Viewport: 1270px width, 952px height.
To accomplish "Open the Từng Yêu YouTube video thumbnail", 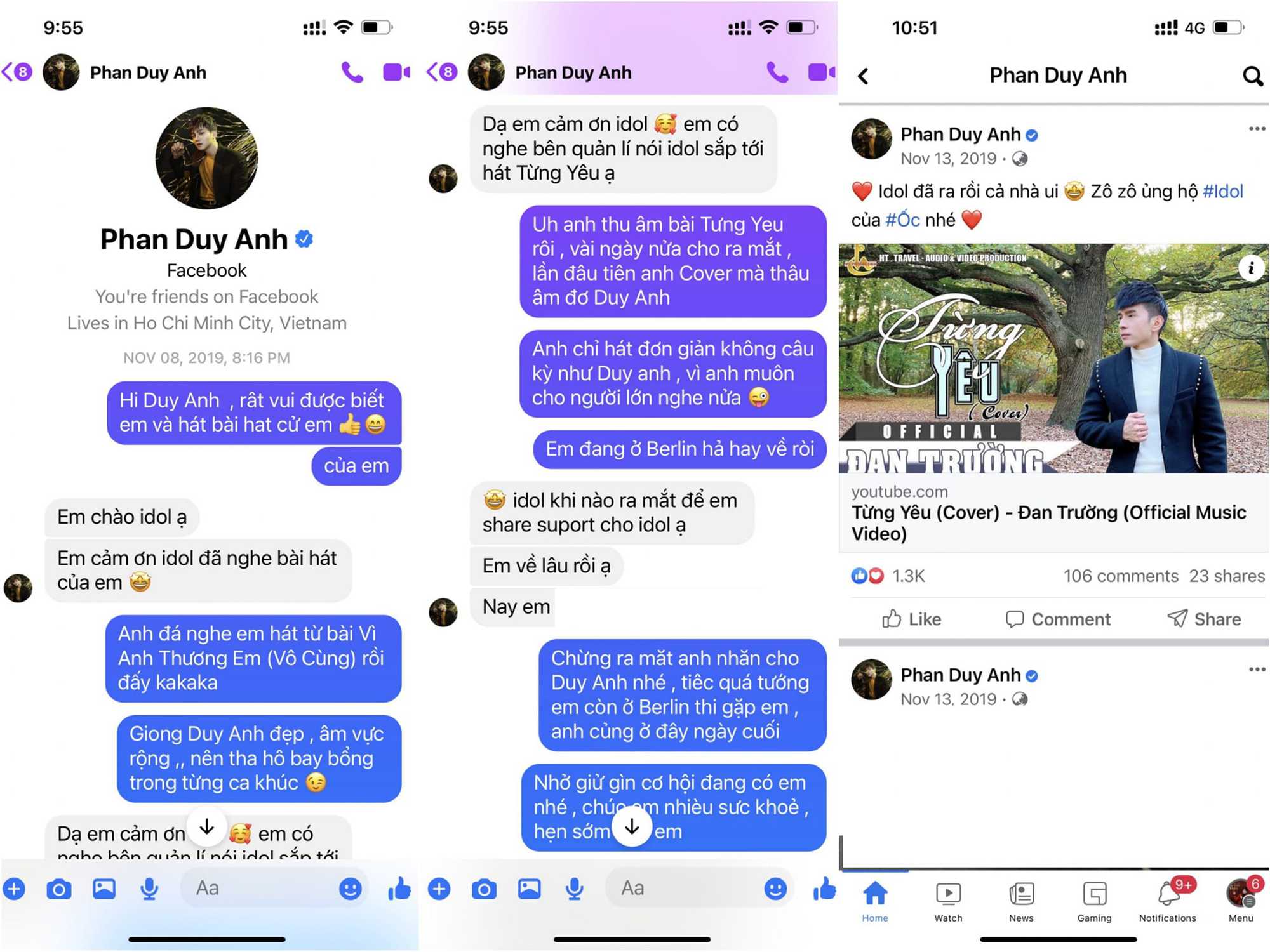I will [1053, 358].
